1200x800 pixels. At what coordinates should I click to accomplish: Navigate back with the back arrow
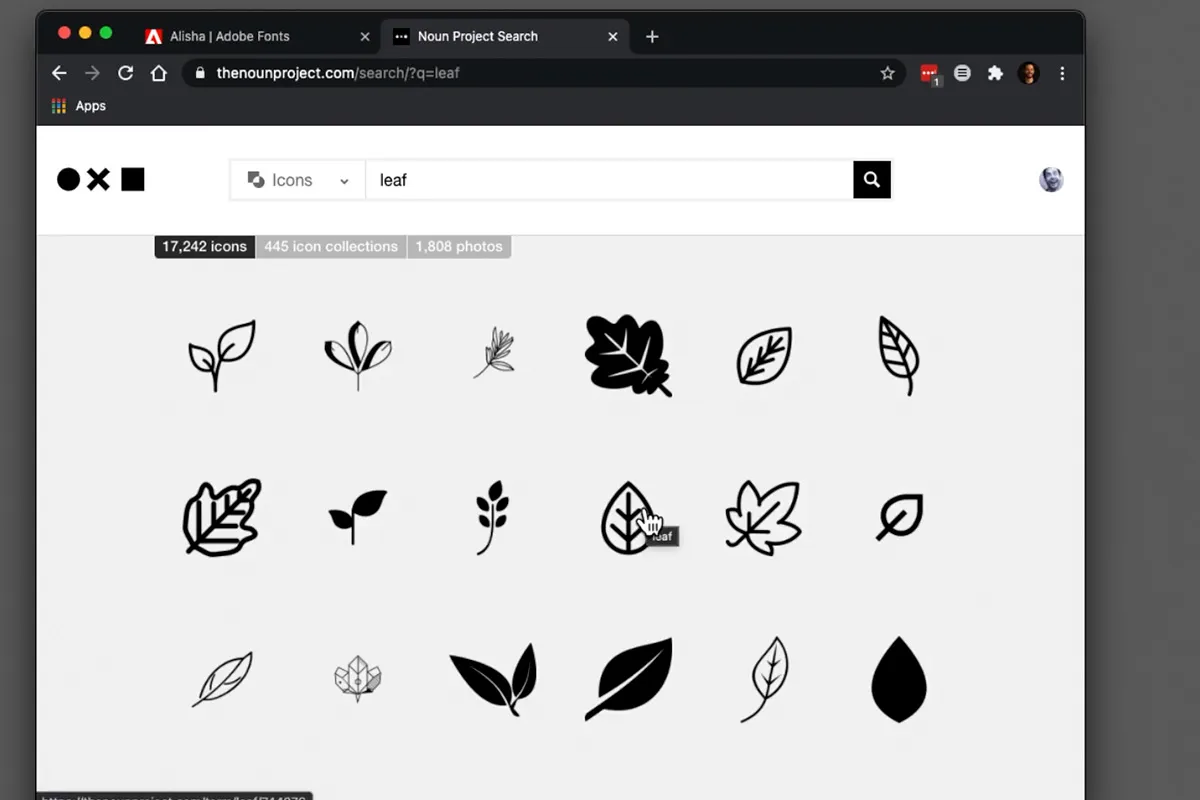coord(59,72)
